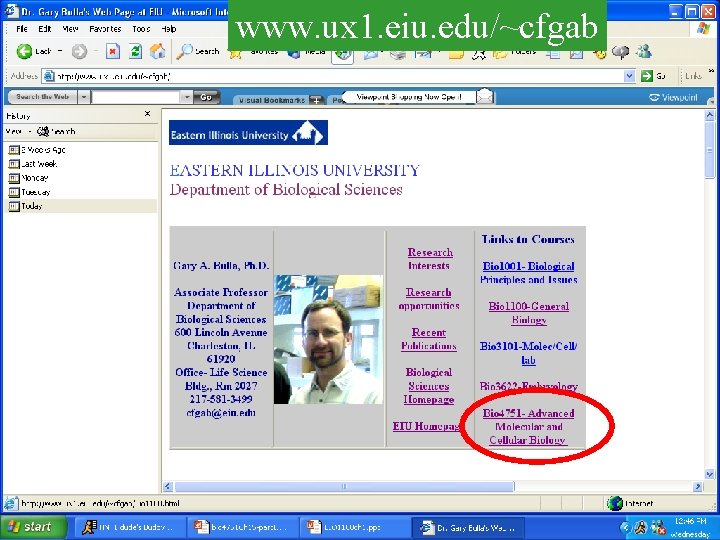This screenshot has height=540, width=720.
Task: Click the Search the Web button
Action: (x=42, y=97)
